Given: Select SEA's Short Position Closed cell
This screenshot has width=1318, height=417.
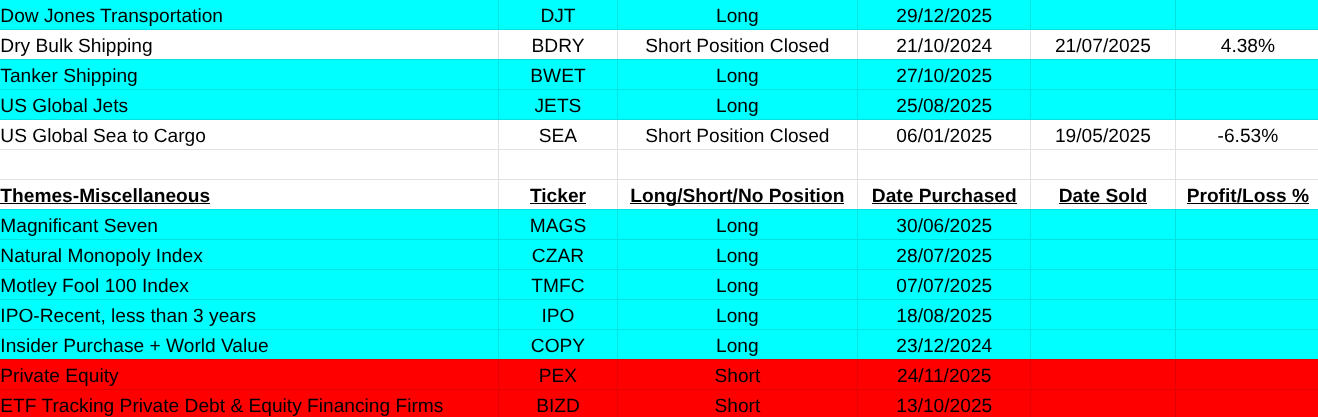Looking at the screenshot, I should coord(737,136).
